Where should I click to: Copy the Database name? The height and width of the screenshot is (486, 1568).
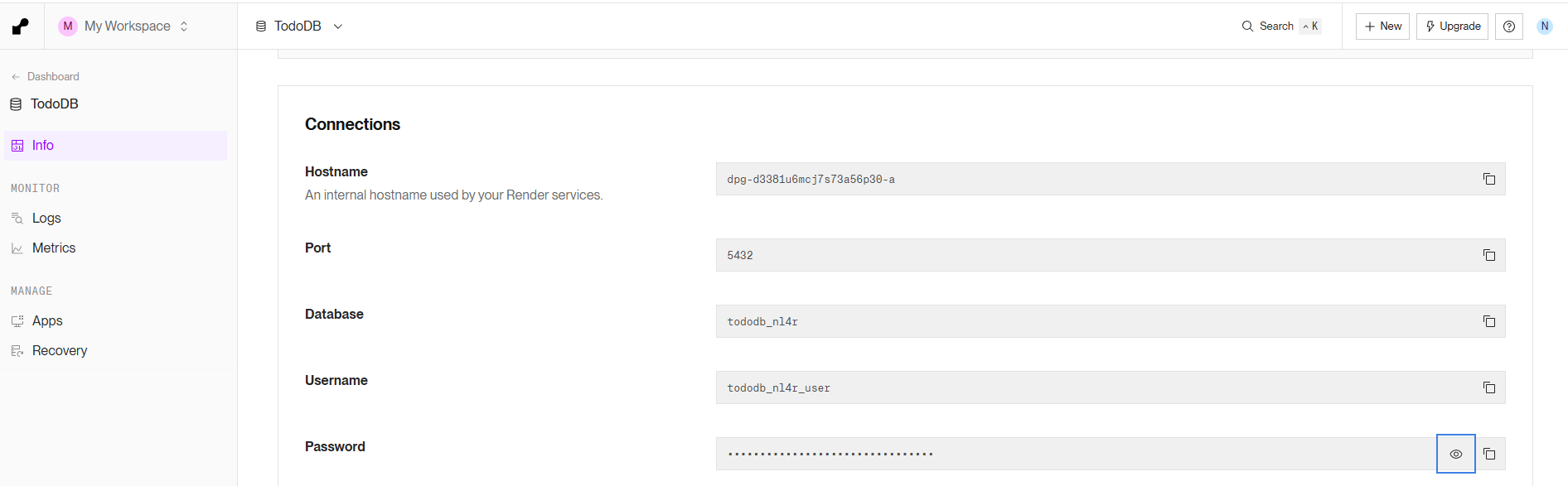click(1488, 321)
